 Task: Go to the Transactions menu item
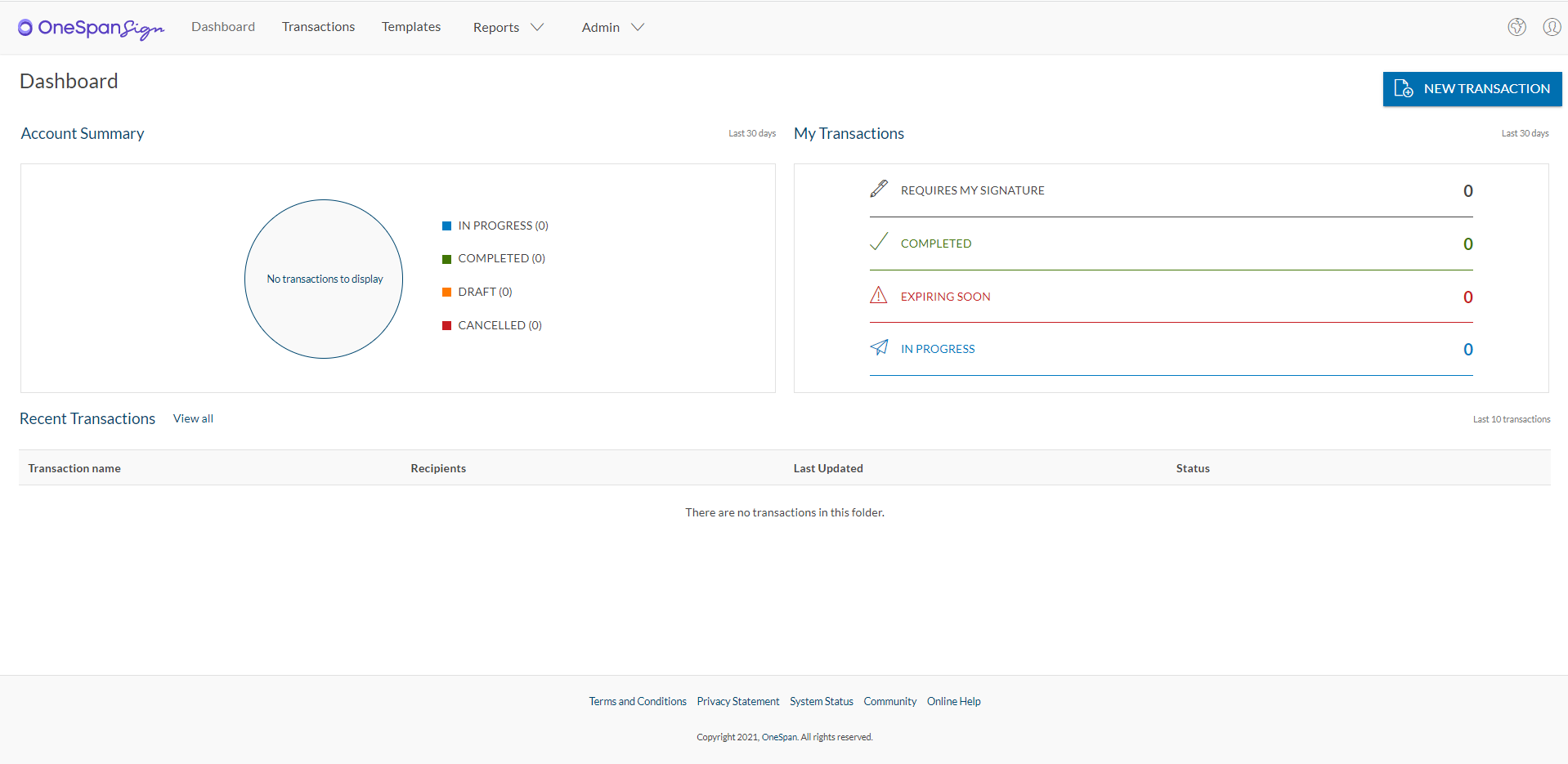318,27
